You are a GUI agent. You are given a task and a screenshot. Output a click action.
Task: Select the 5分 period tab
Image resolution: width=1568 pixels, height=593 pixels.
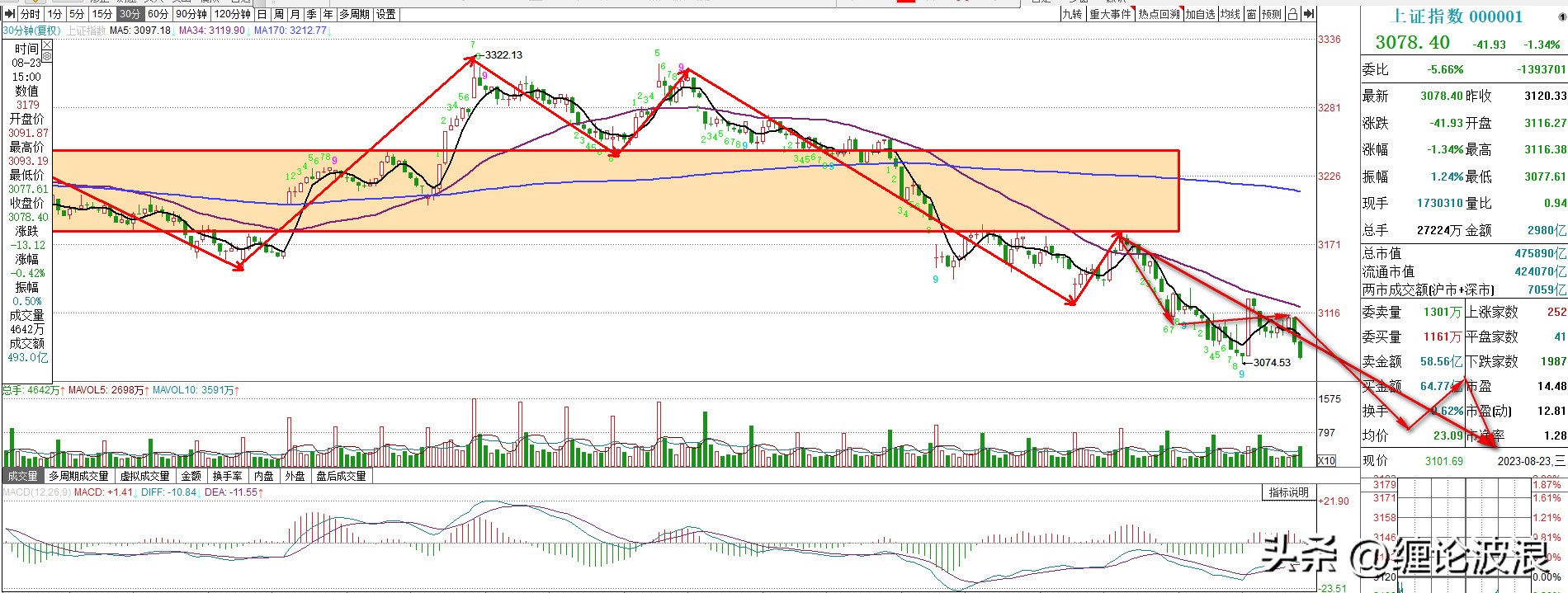click(77, 14)
